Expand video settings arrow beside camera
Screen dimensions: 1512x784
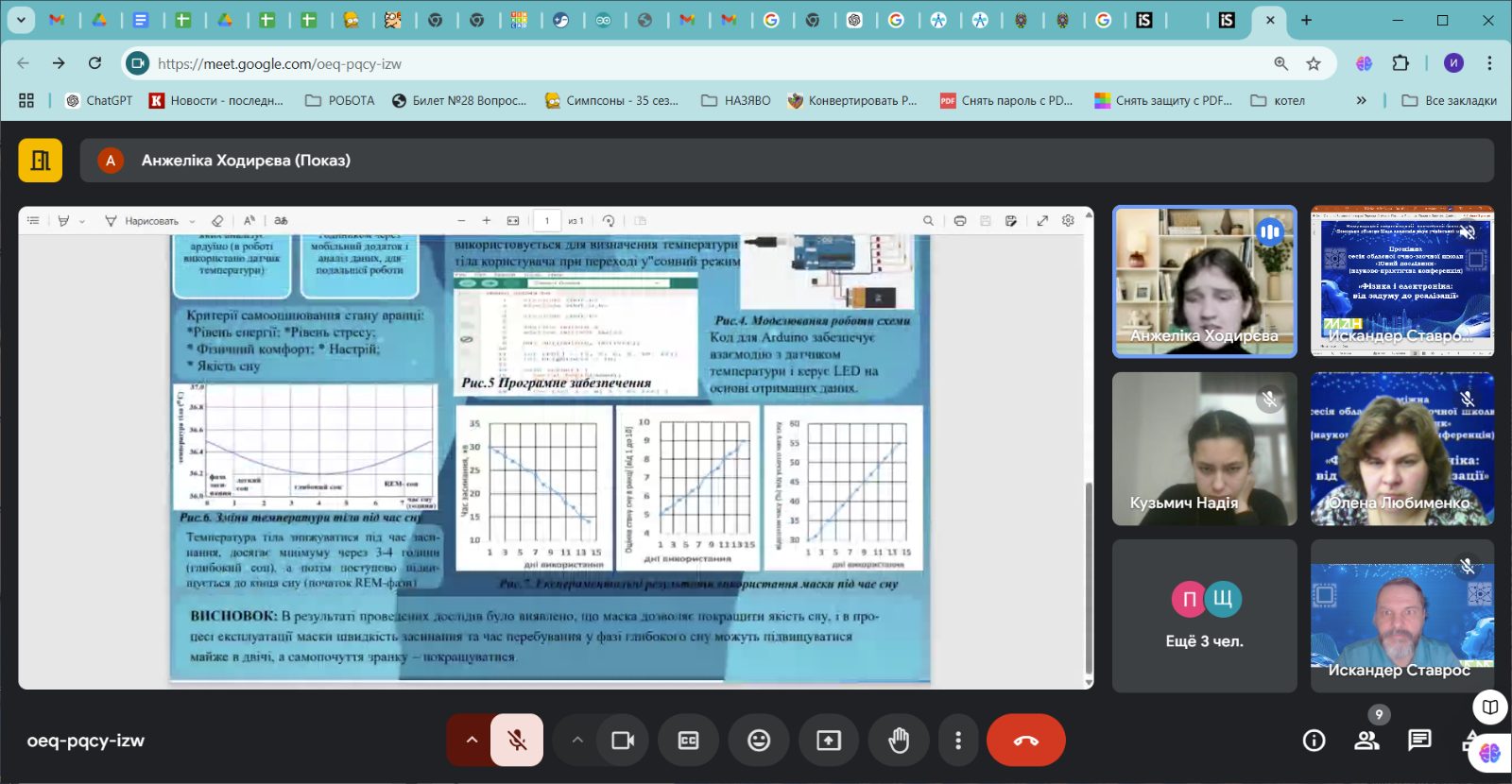point(576,741)
